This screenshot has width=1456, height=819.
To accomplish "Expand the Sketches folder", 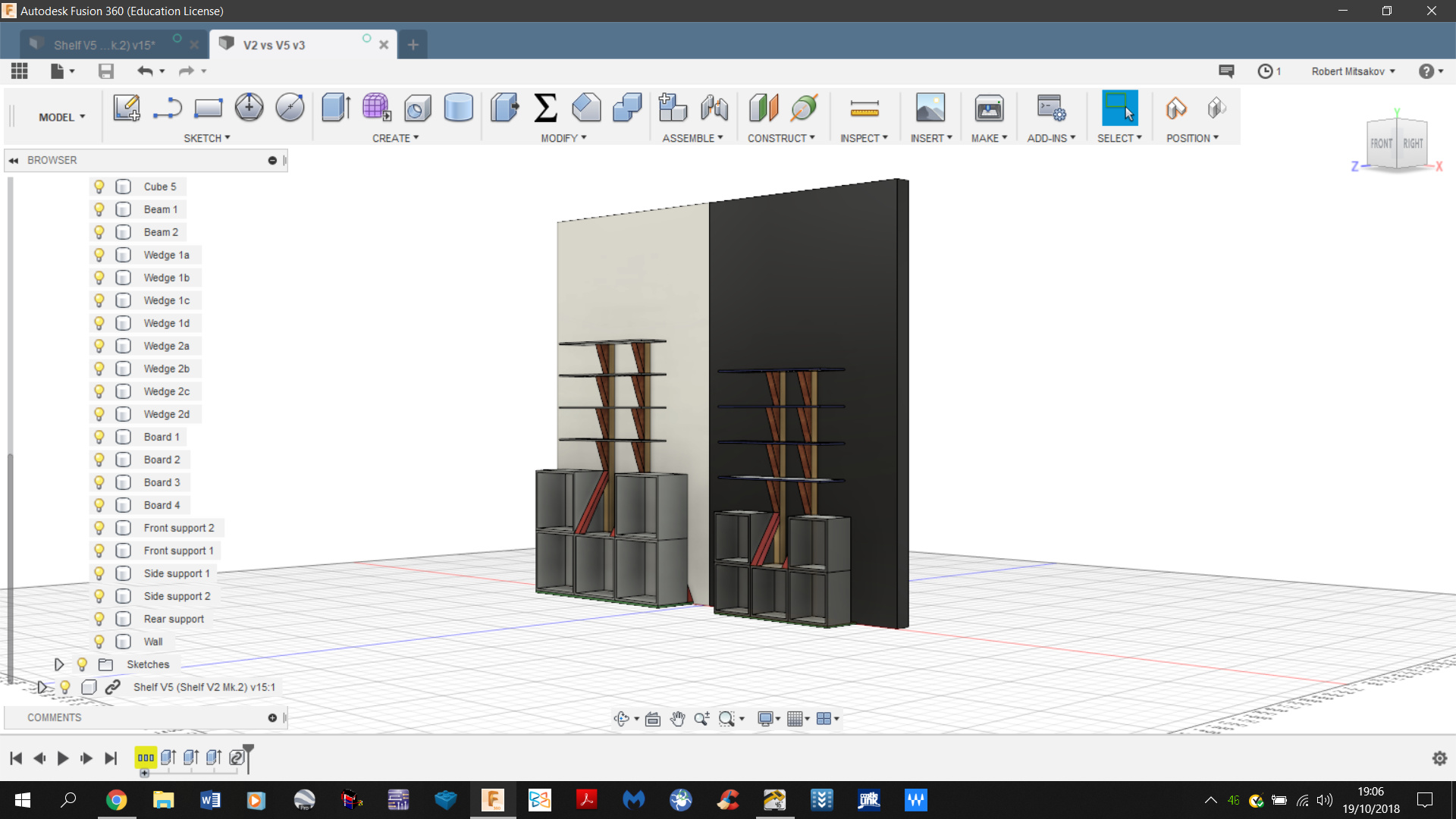I will click(59, 664).
